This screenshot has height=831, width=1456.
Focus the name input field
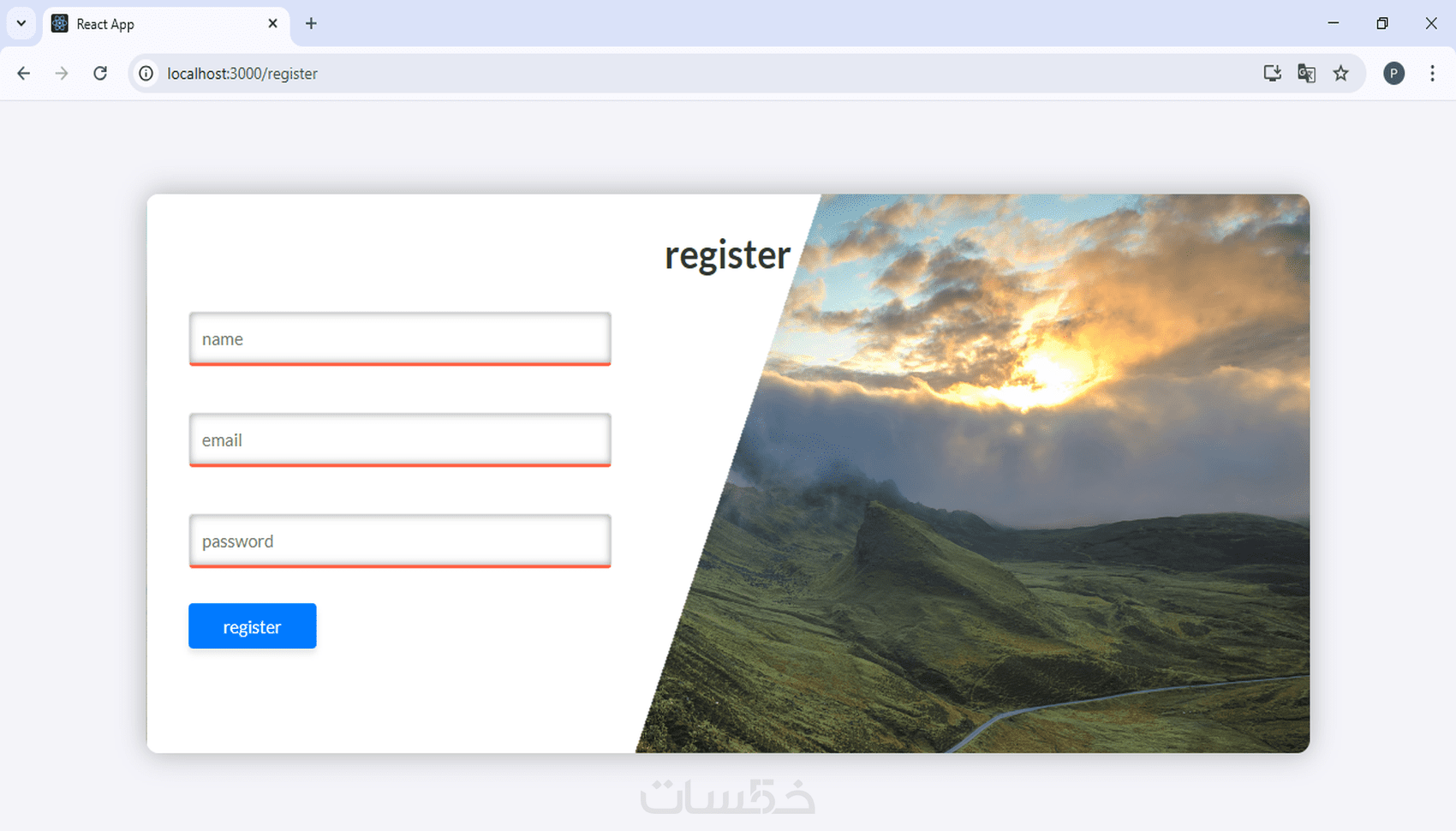point(400,338)
